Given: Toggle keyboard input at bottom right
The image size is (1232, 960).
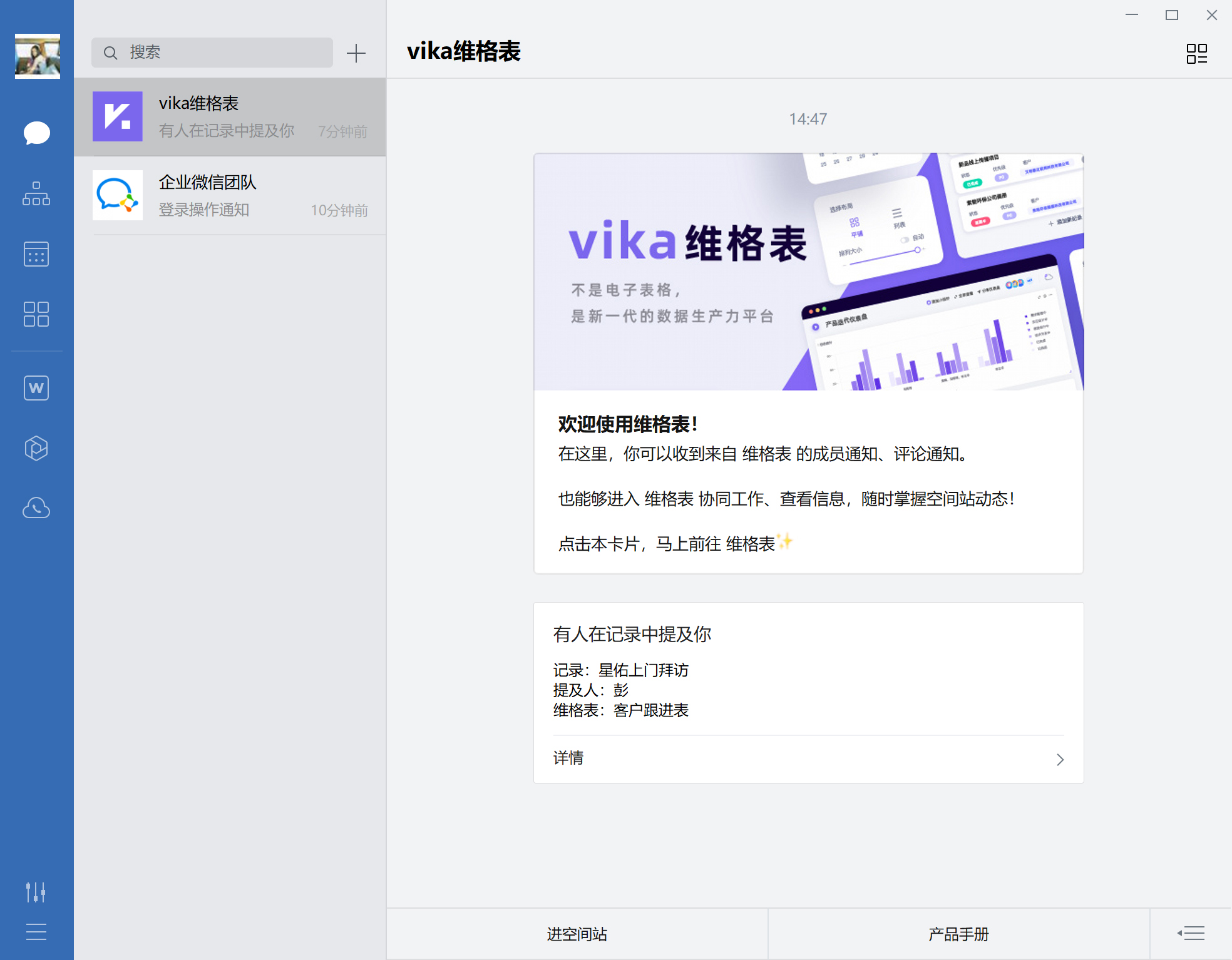Looking at the screenshot, I should (x=1191, y=934).
